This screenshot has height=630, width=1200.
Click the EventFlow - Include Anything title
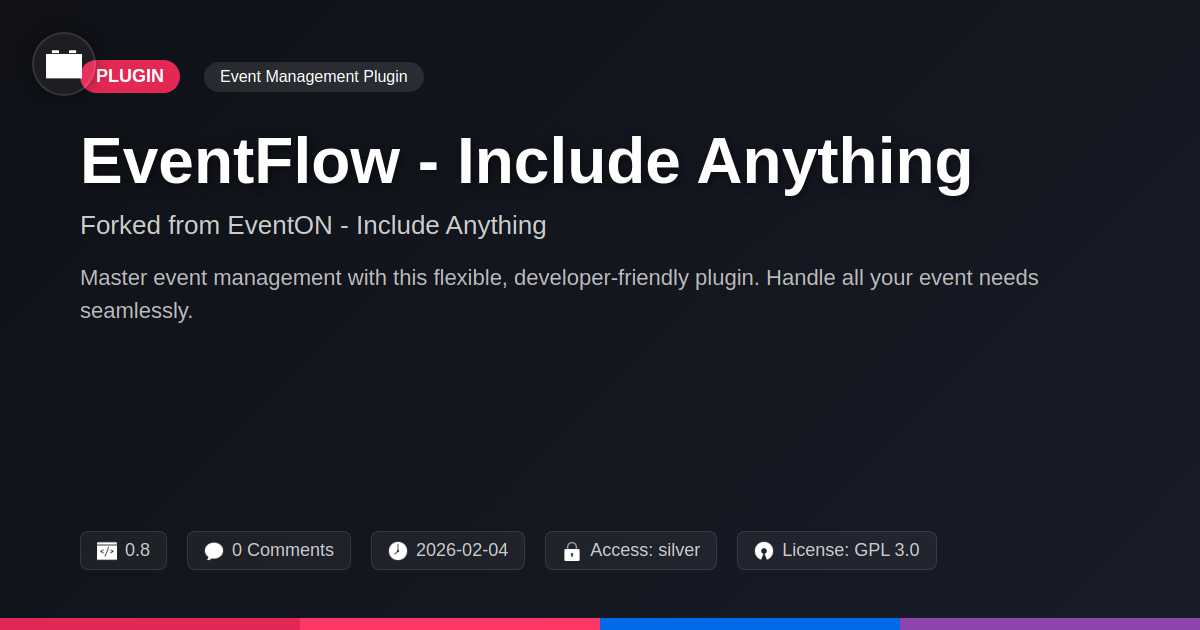(526, 161)
